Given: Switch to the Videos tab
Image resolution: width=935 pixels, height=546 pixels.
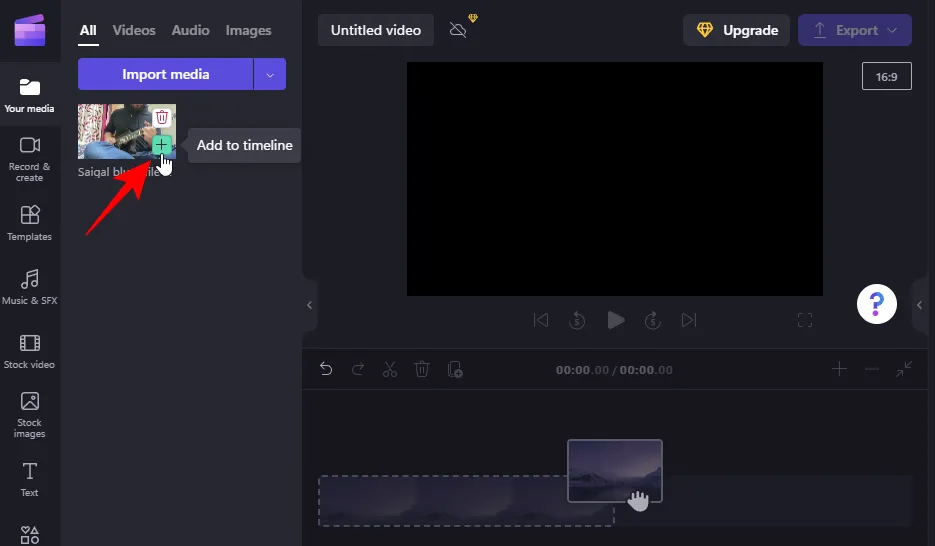Looking at the screenshot, I should click(134, 30).
